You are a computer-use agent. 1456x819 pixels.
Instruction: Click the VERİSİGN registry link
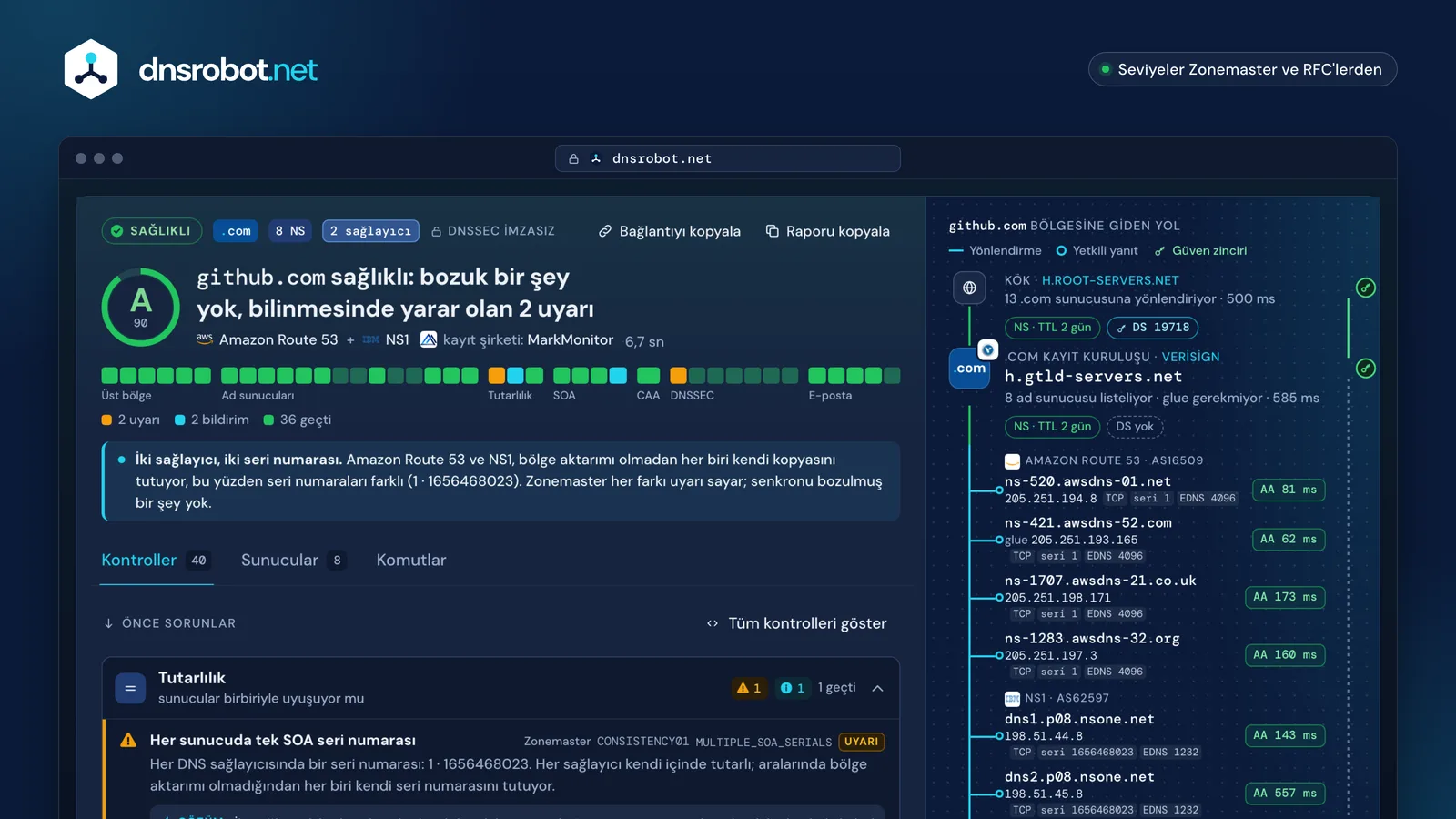(1190, 357)
